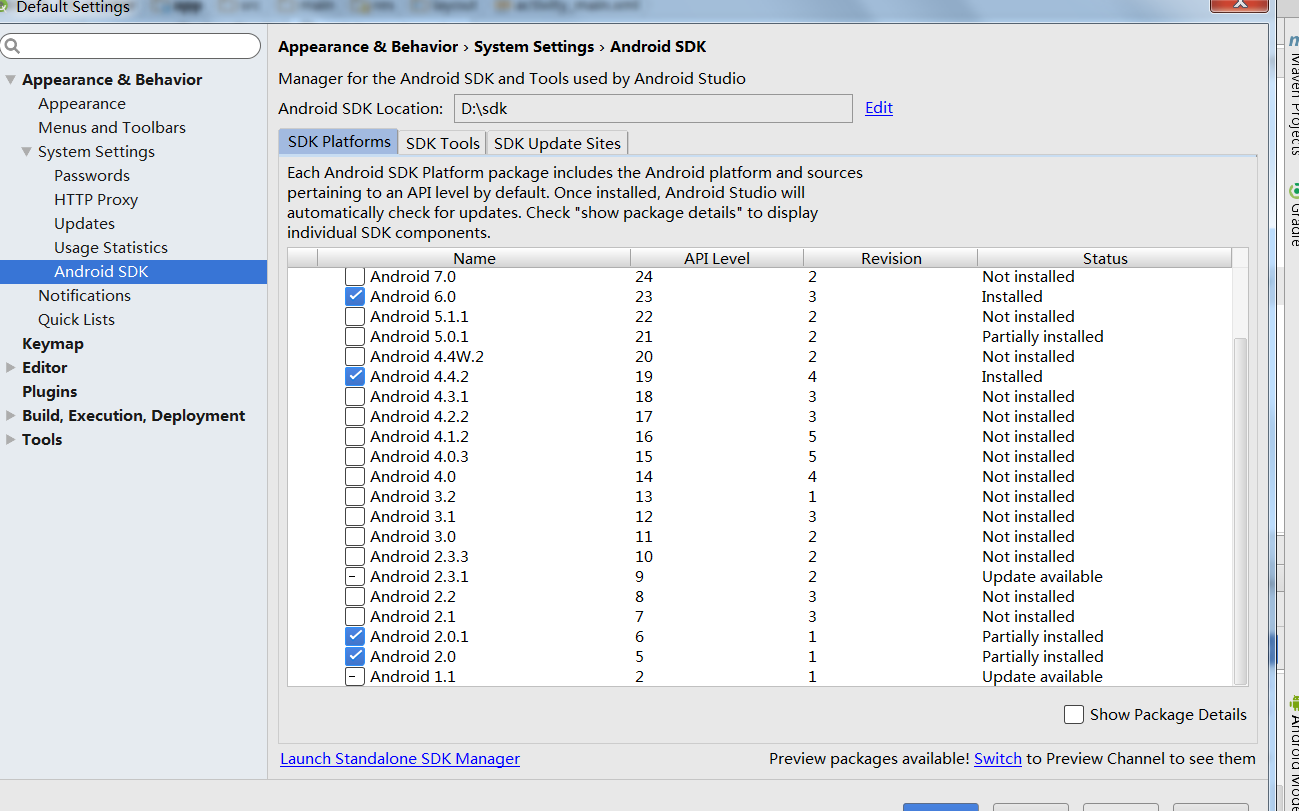Check the Android 7.0 checkbox
1299x811 pixels.
click(x=355, y=277)
